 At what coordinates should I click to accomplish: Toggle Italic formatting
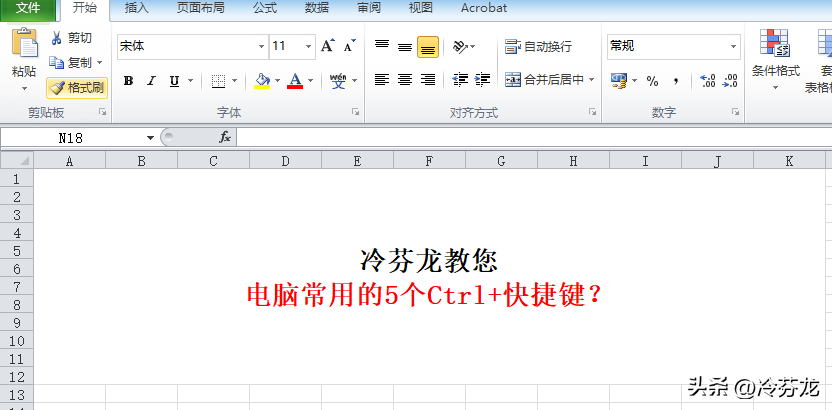tap(152, 81)
